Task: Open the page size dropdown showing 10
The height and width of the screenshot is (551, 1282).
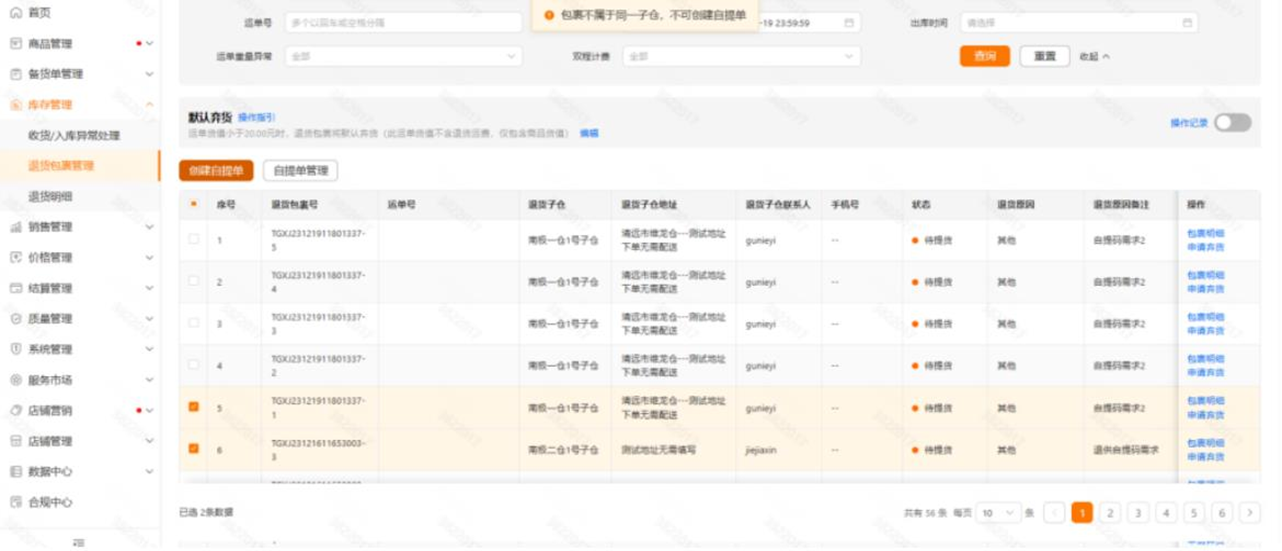Action: coord(998,512)
